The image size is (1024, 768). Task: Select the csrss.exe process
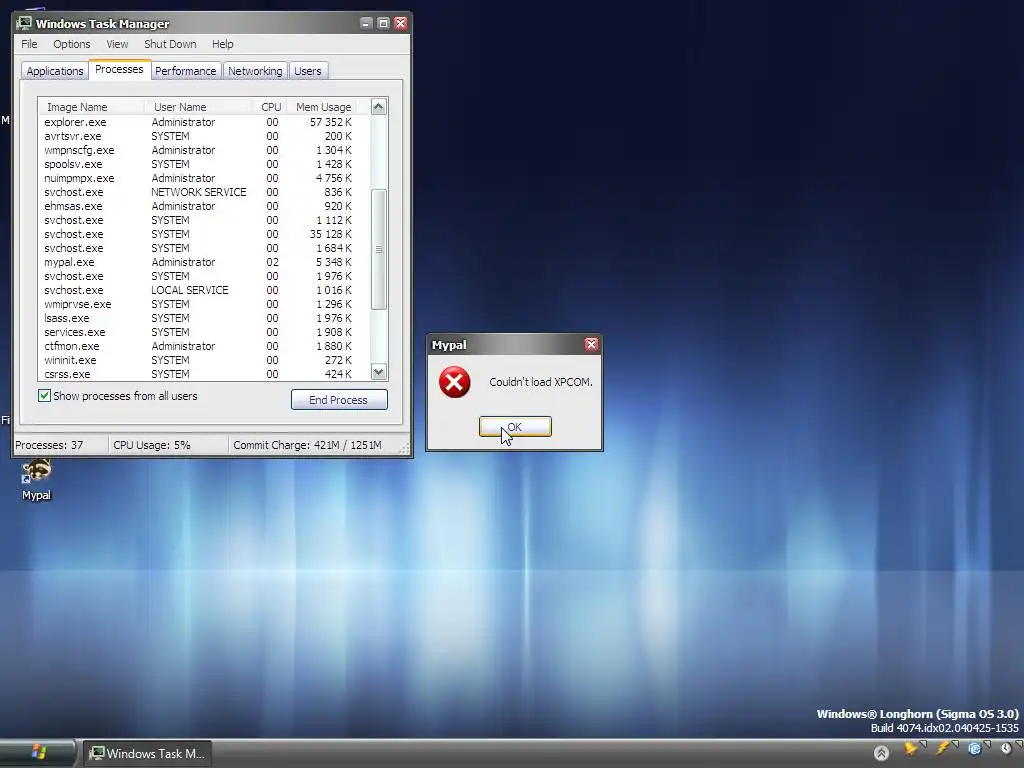click(x=204, y=374)
